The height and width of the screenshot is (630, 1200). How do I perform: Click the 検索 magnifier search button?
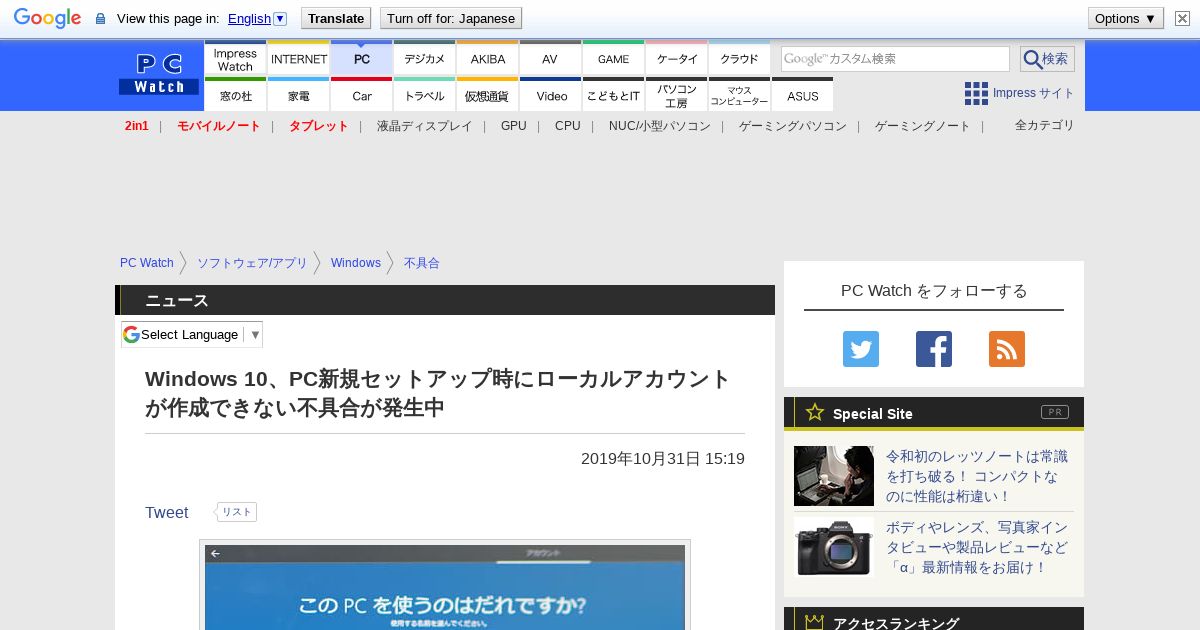[1047, 59]
